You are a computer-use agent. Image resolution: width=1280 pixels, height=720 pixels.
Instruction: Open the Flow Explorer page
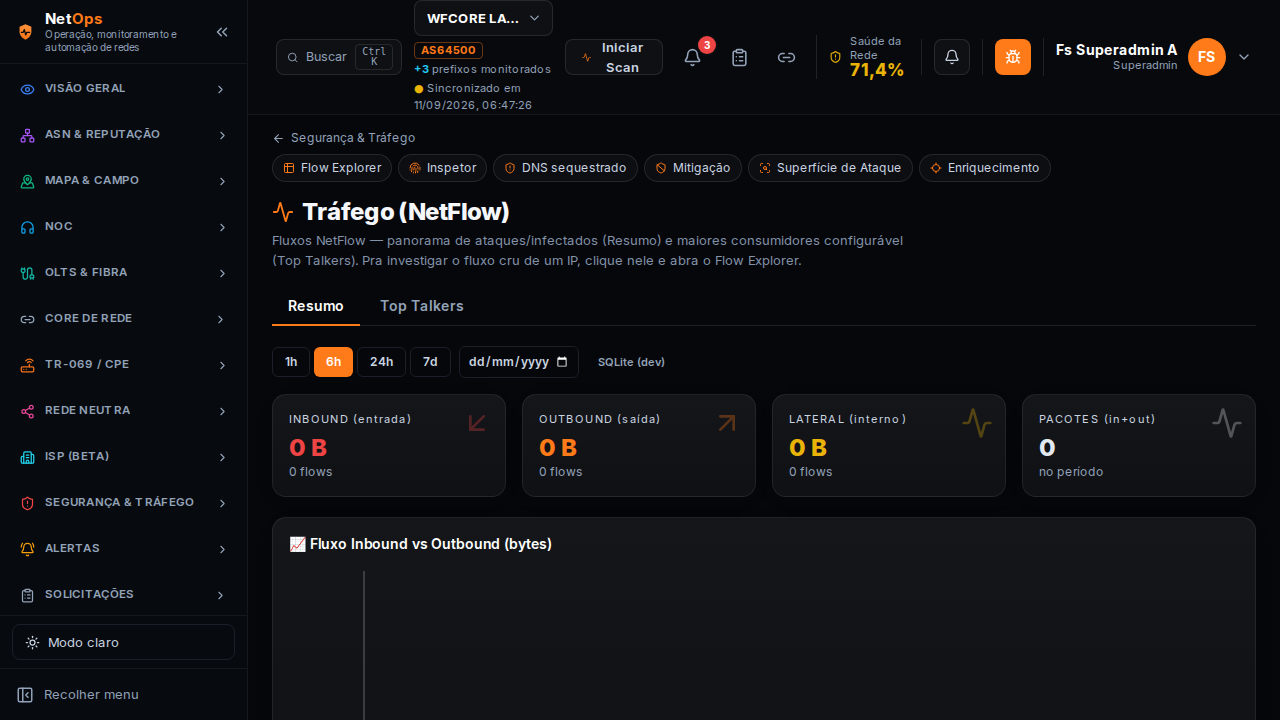click(332, 168)
